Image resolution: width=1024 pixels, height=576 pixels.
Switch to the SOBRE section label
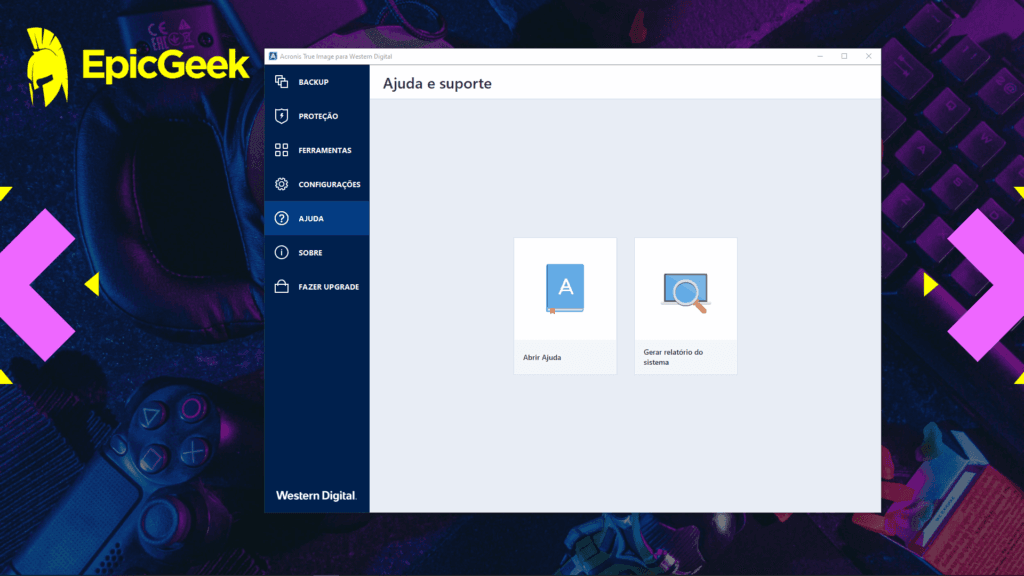point(310,253)
